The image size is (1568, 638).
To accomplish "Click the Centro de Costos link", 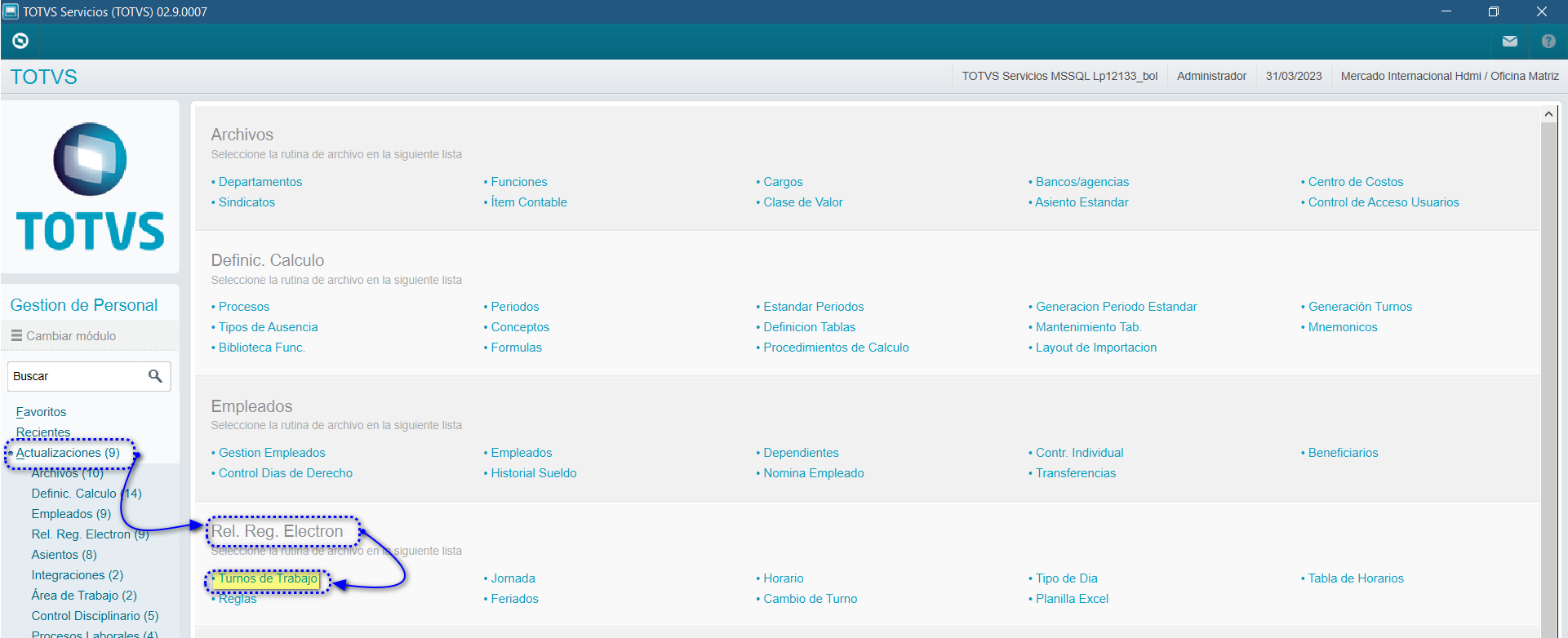I will tap(1355, 182).
